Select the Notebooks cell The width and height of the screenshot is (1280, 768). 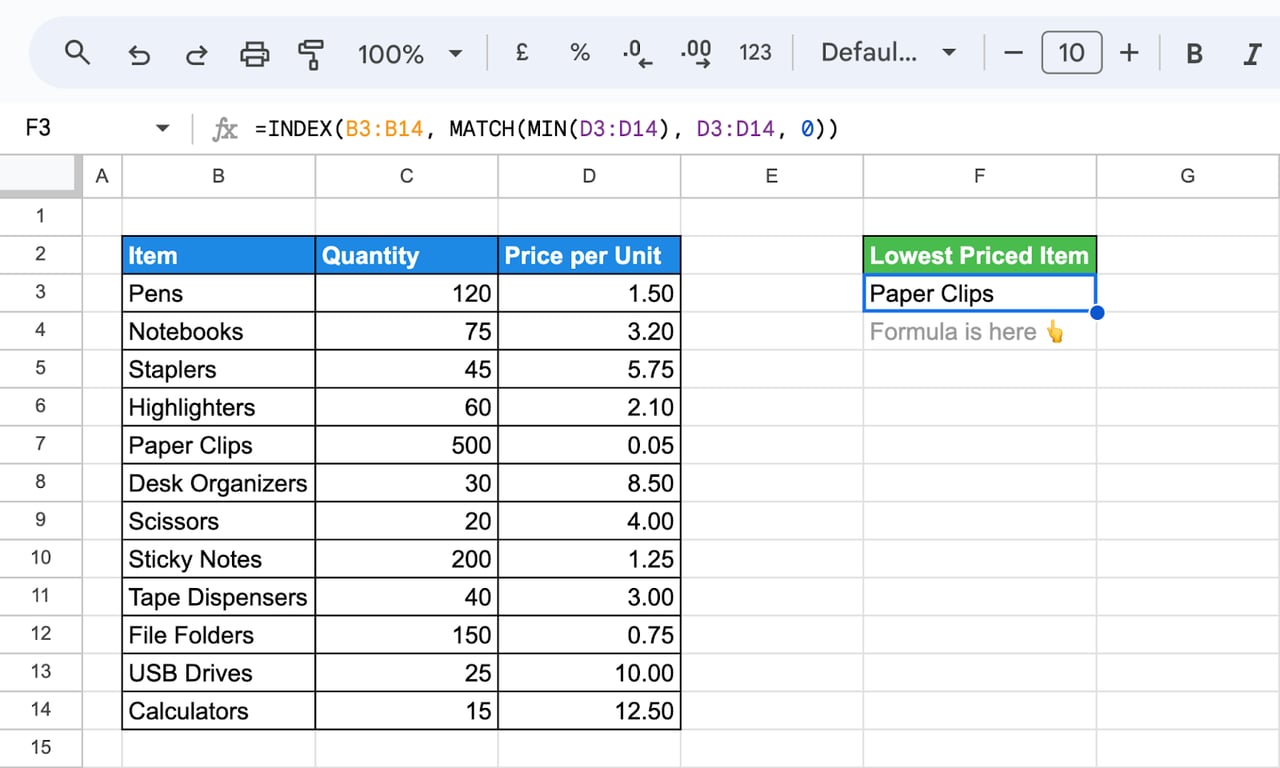tap(218, 331)
